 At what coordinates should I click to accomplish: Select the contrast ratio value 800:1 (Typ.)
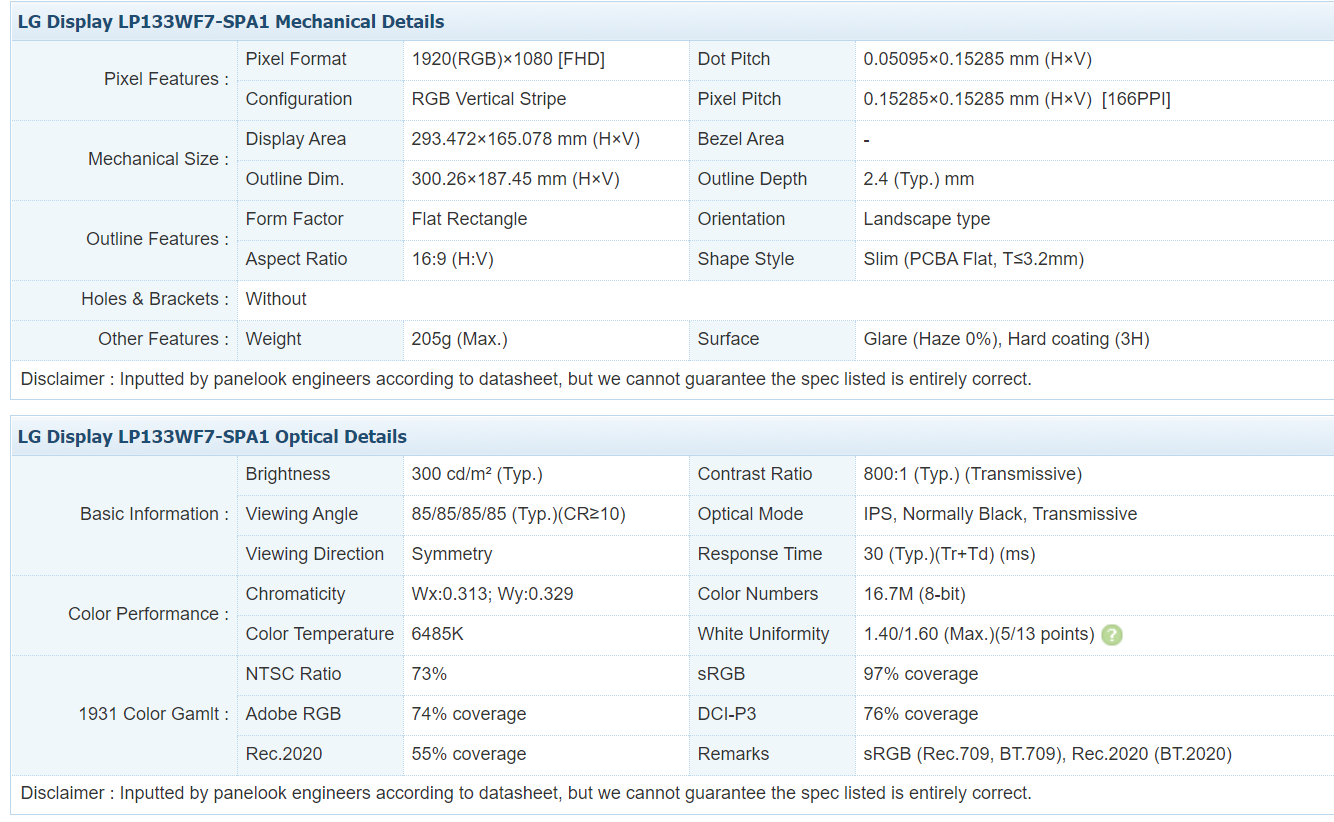(972, 474)
